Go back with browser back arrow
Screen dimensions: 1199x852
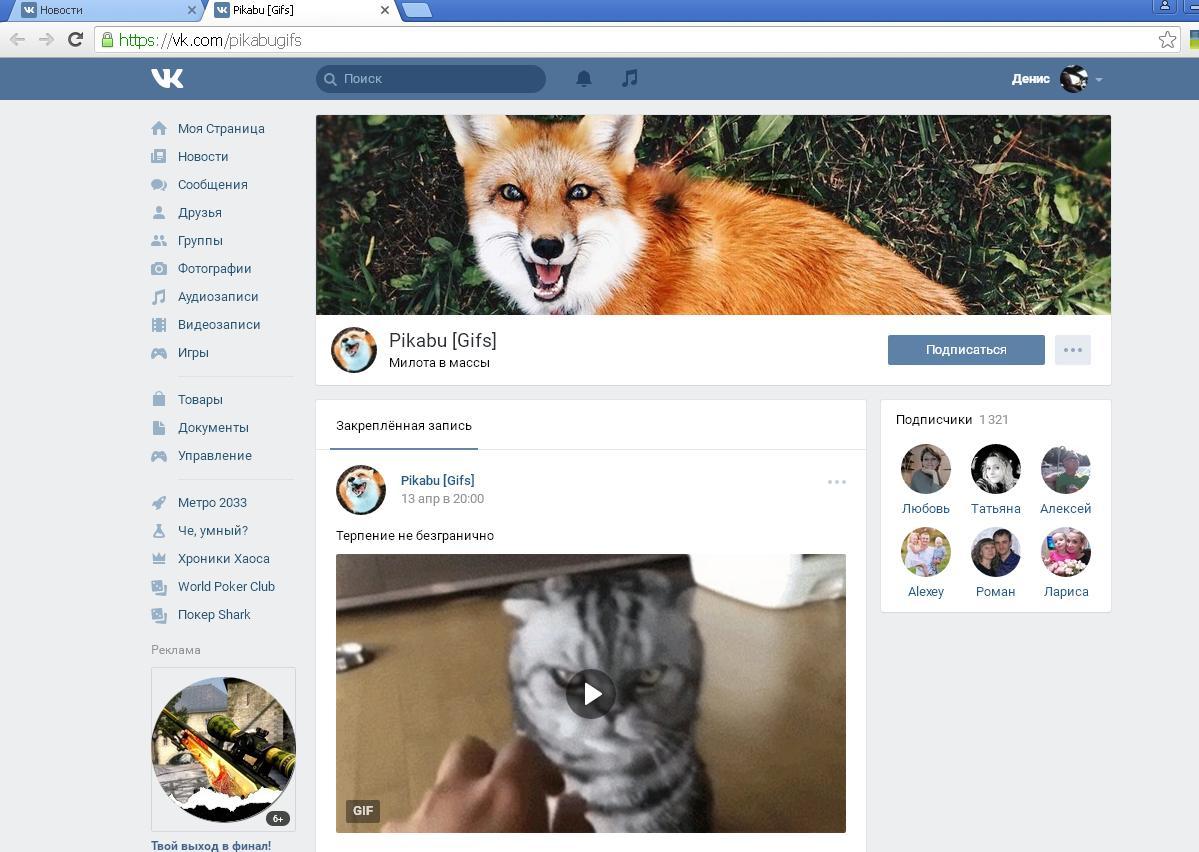pyautogui.click(x=18, y=40)
